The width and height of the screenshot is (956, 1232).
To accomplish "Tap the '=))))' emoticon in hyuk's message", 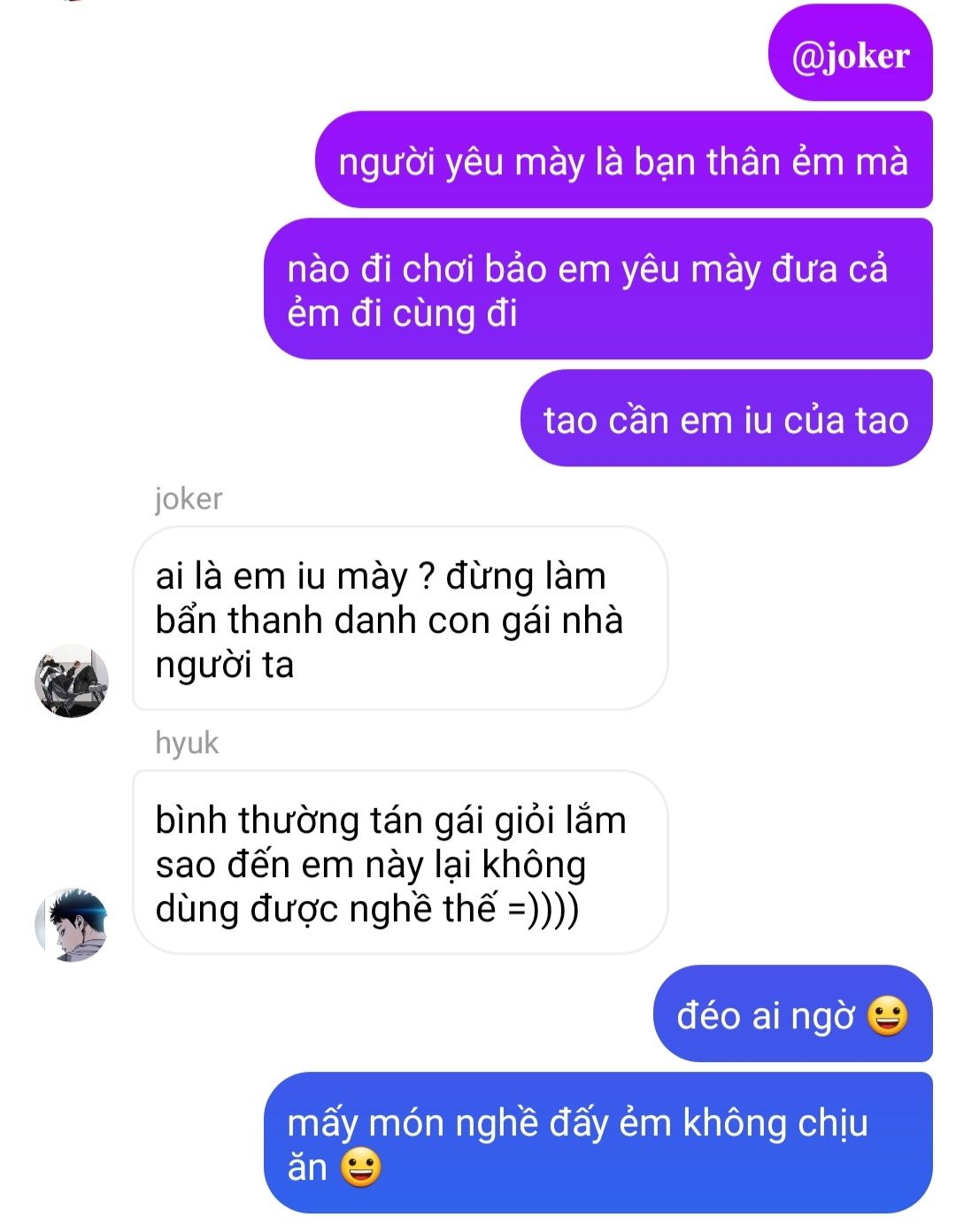I will coord(543,909).
